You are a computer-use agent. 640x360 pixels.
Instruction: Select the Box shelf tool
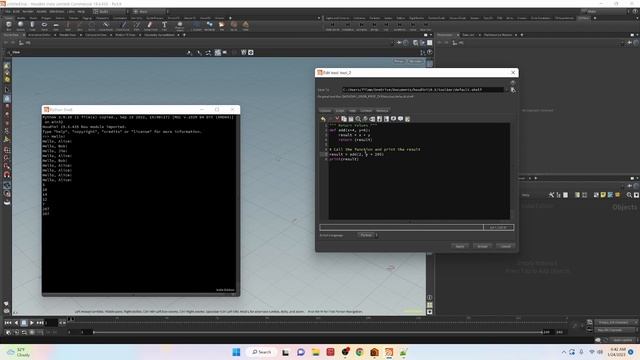pos(9,26)
